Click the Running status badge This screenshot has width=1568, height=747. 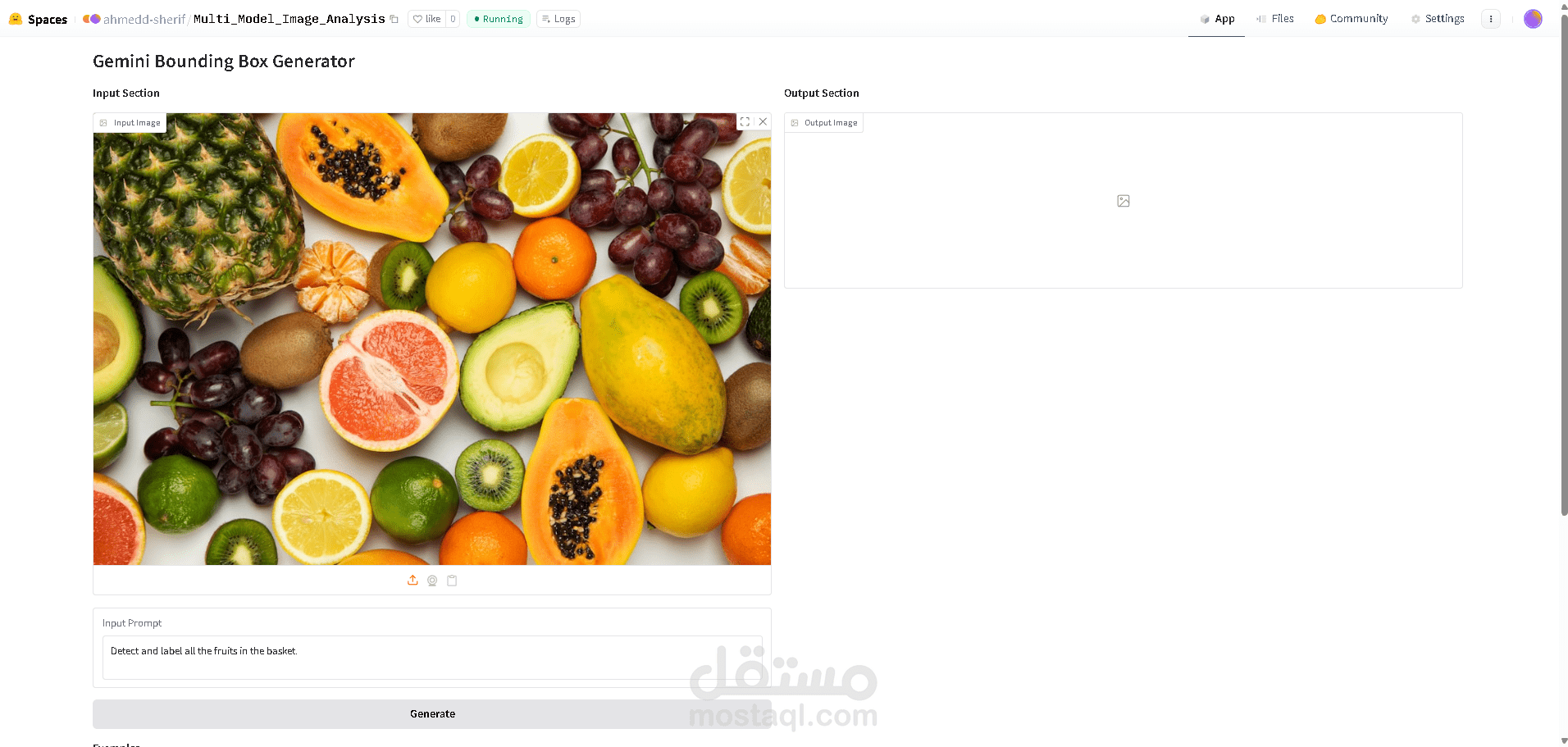[x=499, y=19]
